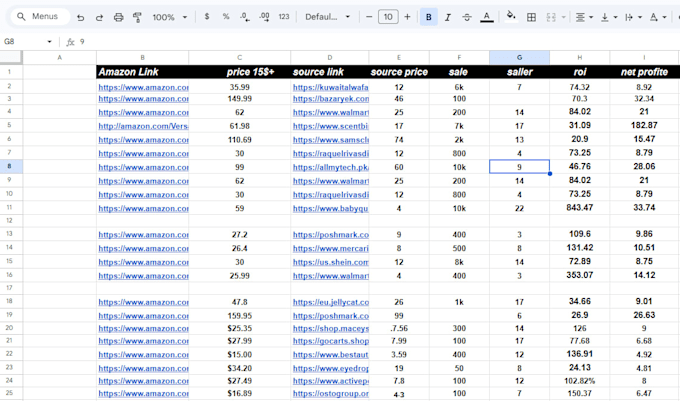Increase font size with plus button
This screenshot has height=401, width=680.
(x=407, y=17)
